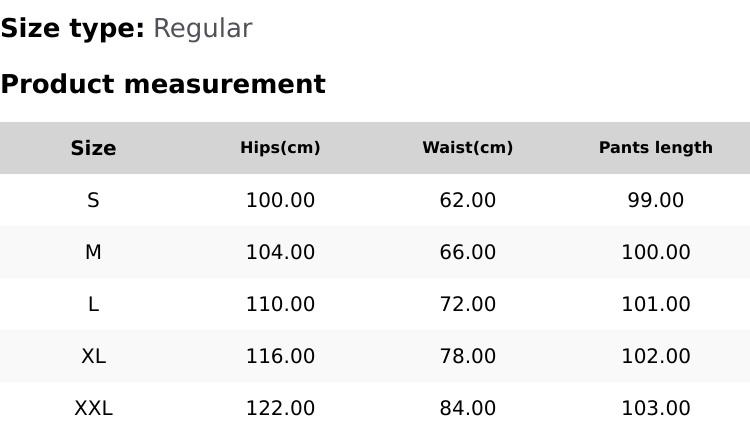The height and width of the screenshot is (434, 750).
Task: Click waist value 66.00 for size M
Action: coord(467,253)
